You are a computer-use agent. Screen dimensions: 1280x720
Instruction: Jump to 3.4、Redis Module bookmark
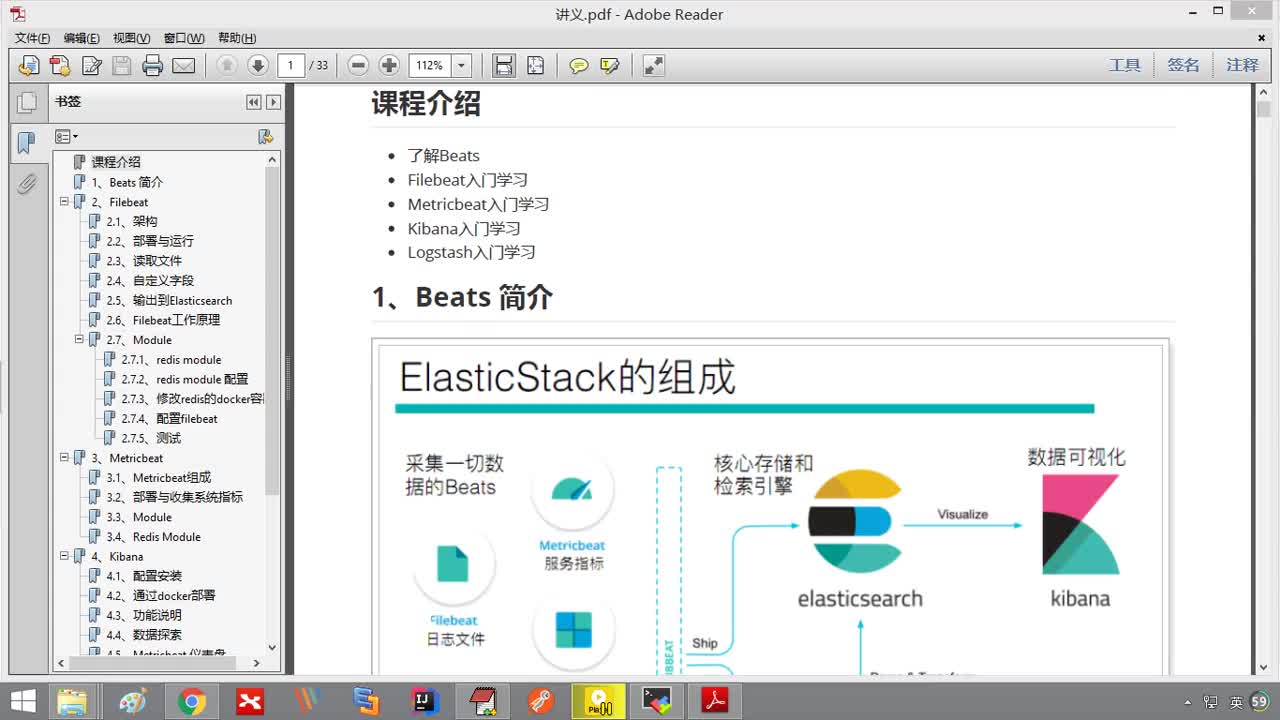[x=154, y=537]
